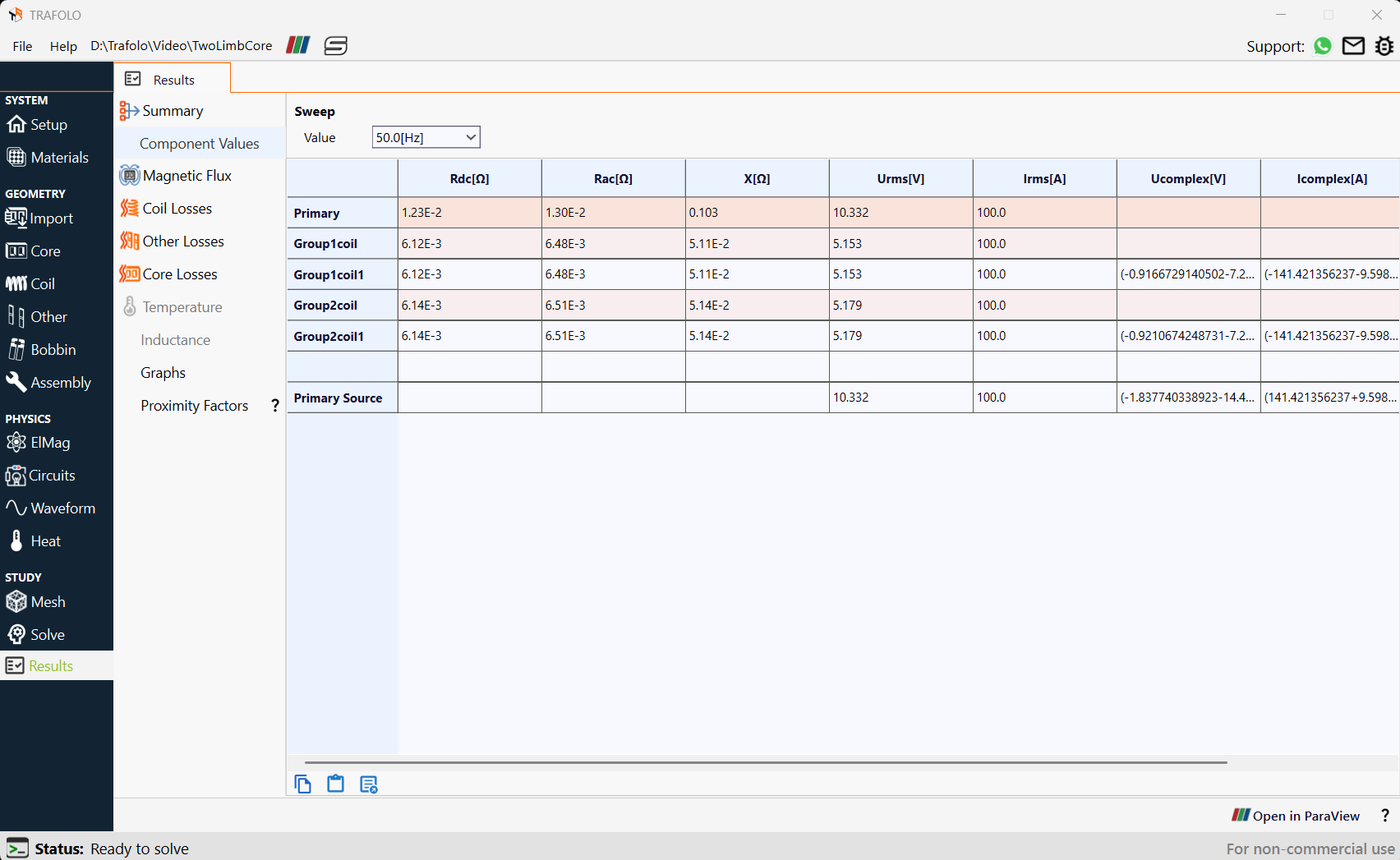The height and width of the screenshot is (860, 1400).
Task: Go to the Import geometry page
Action: pos(39,218)
